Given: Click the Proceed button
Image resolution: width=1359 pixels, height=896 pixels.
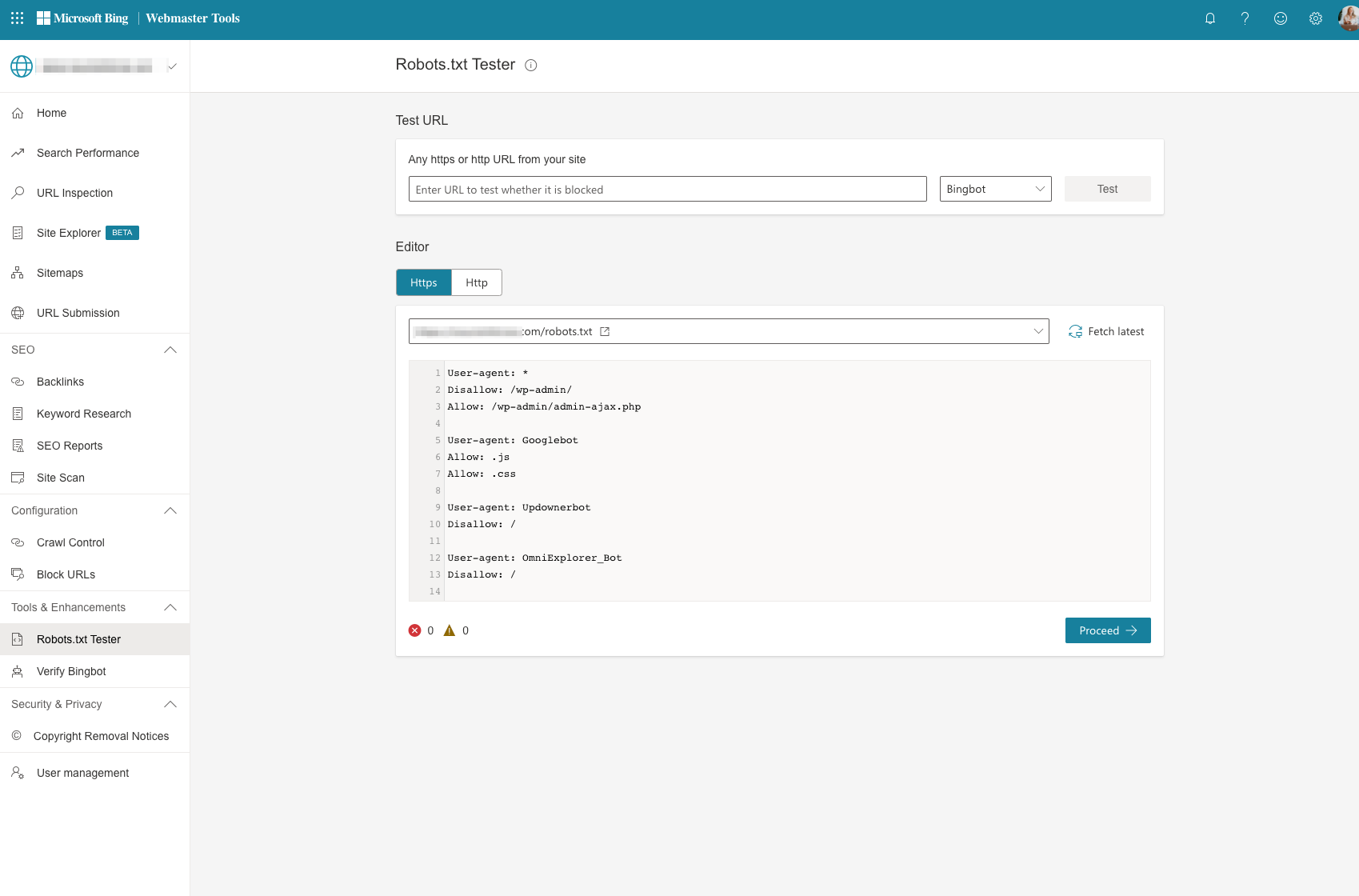Looking at the screenshot, I should point(1108,630).
